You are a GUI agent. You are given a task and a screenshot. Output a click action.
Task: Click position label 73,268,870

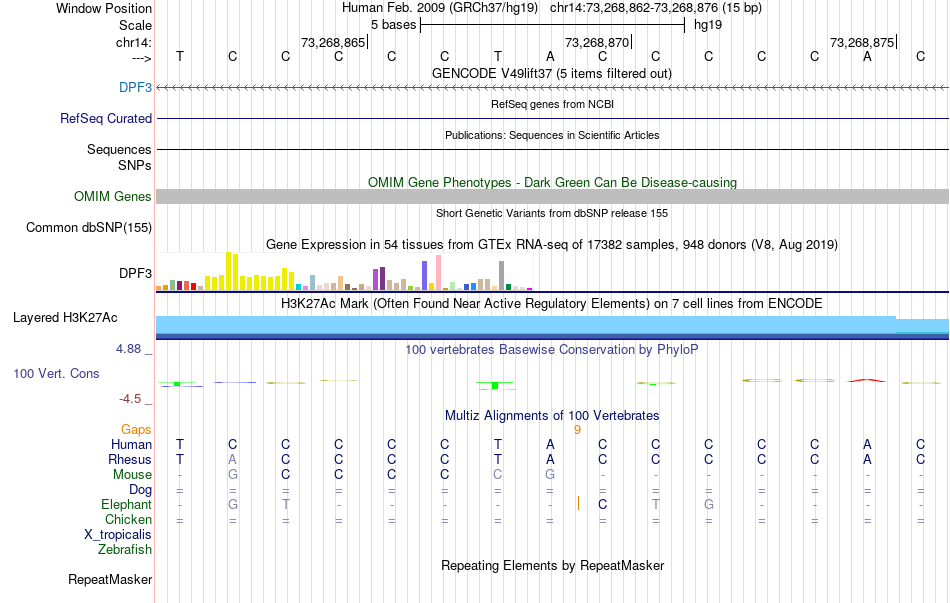tap(597, 42)
